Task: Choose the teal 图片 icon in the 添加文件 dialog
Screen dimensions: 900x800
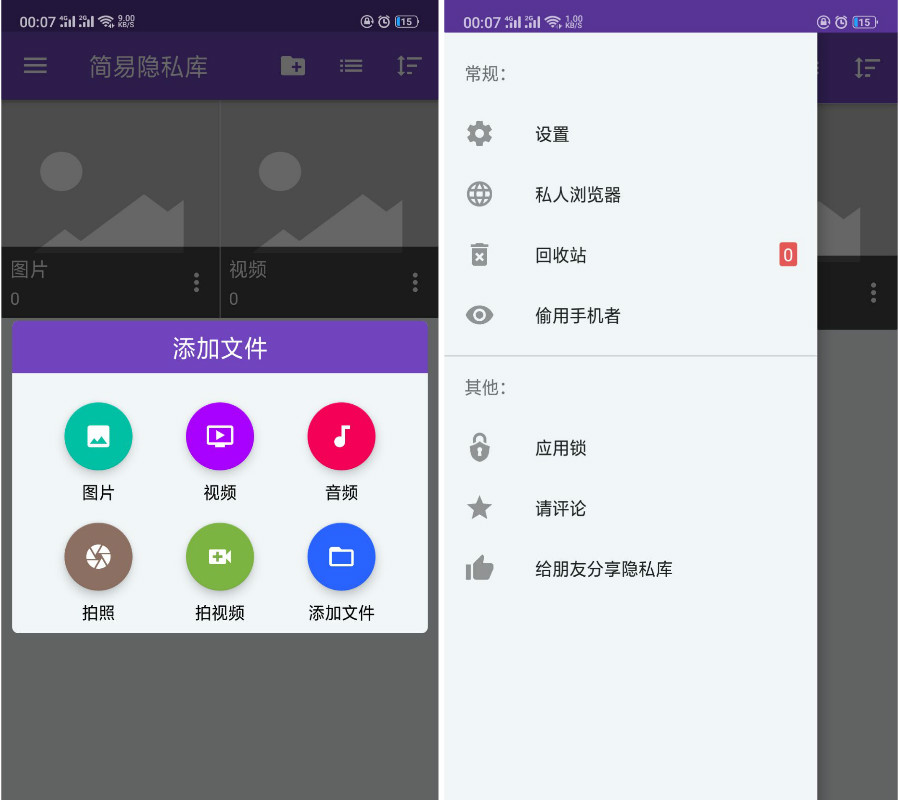Action: (x=98, y=436)
